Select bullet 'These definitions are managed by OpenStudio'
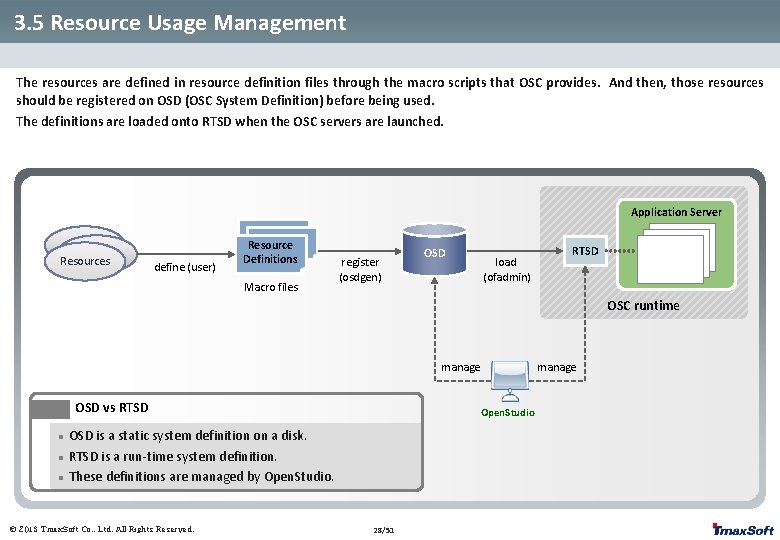The image size is (780, 540). pyautogui.click(x=201, y=477)
